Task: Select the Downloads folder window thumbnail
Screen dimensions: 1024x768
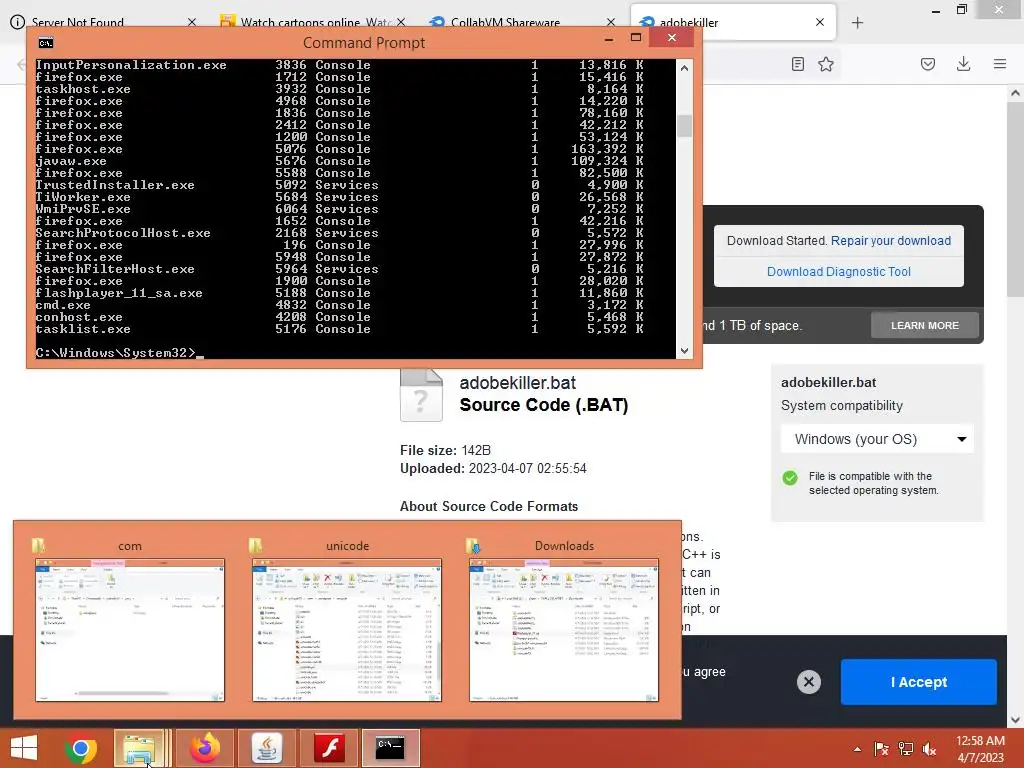Action: point(564,630)
